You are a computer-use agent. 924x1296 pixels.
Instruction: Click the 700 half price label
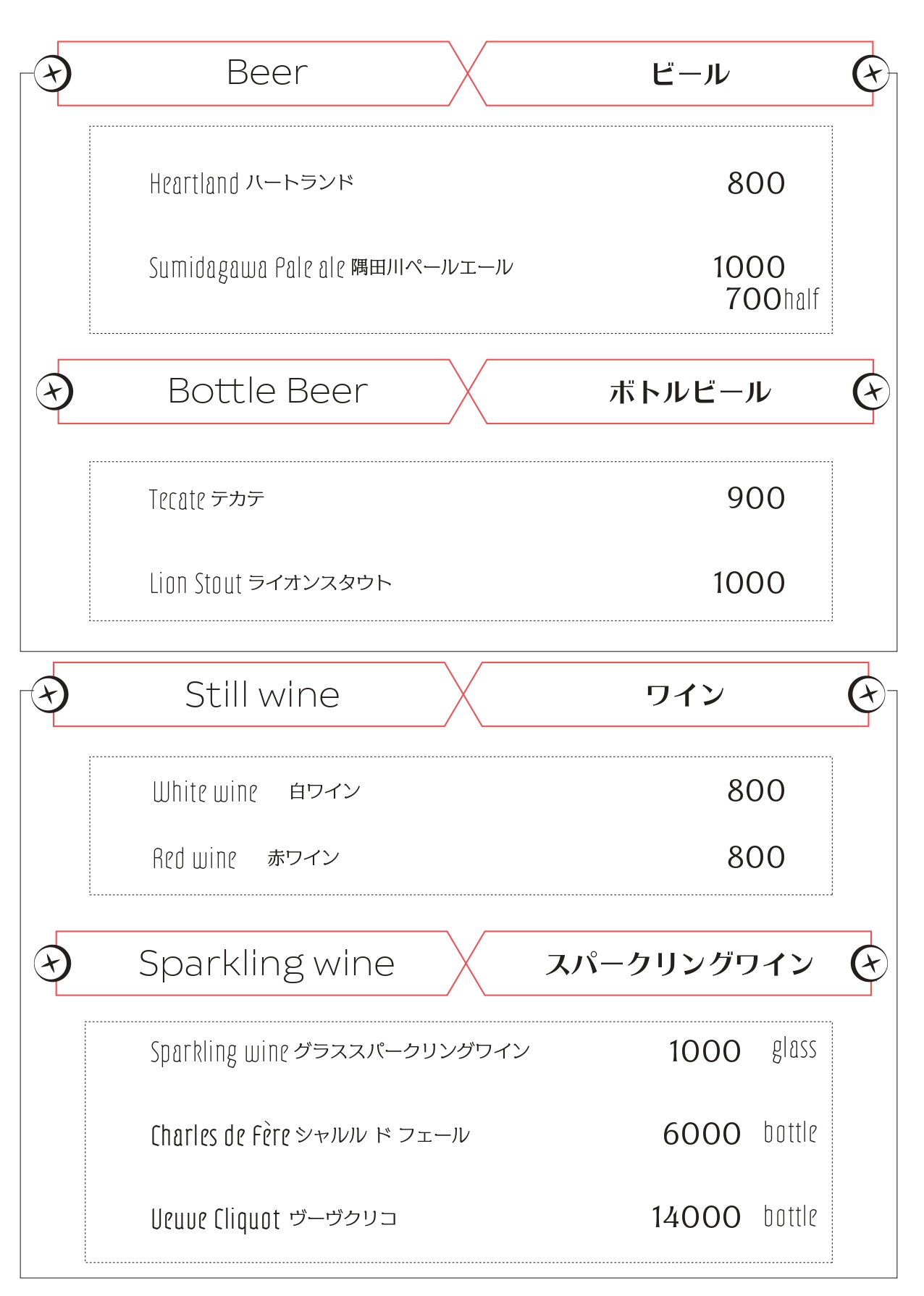click(x=773, y=299)
